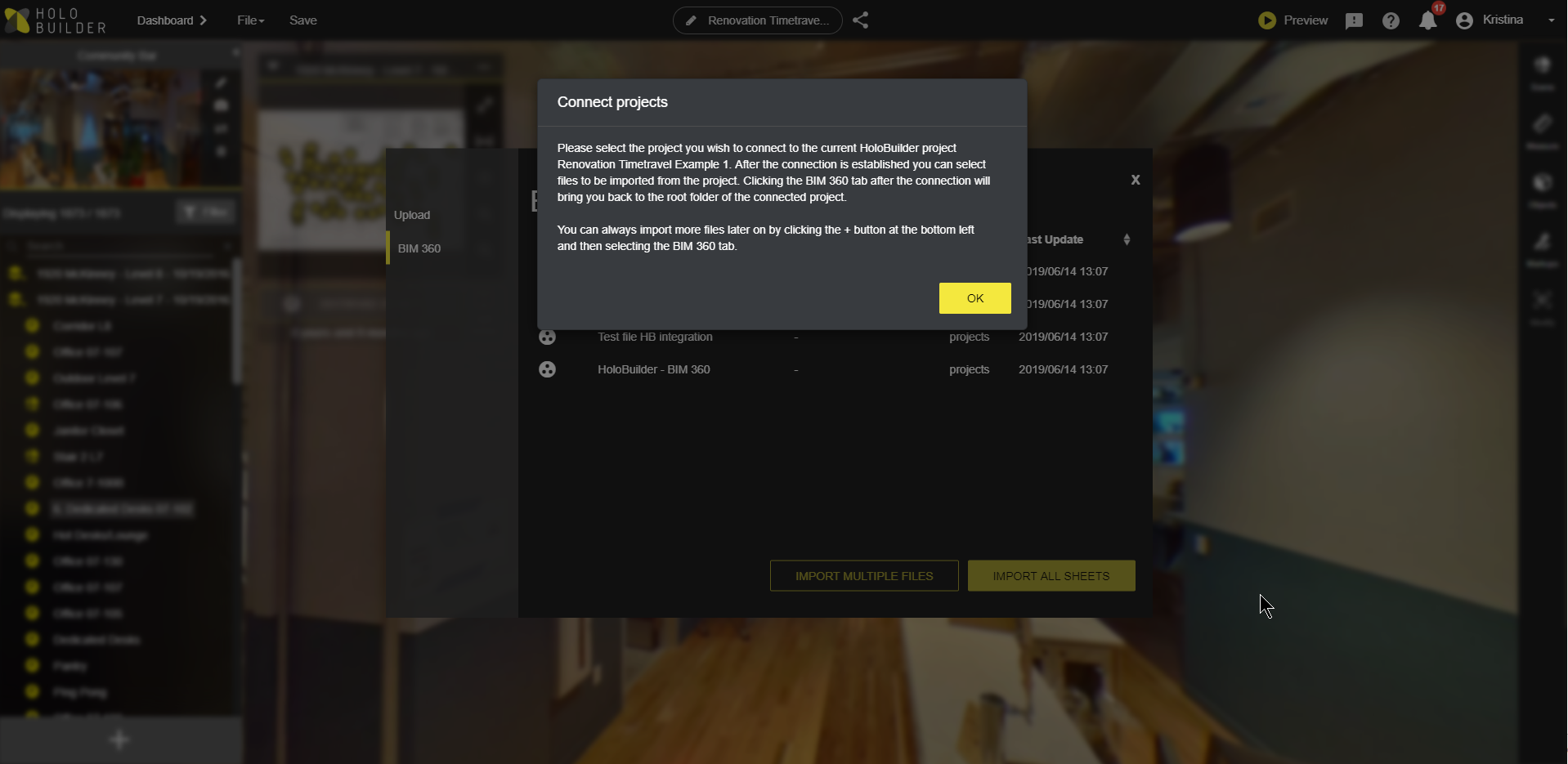Click IMPORT ALL SHEETS button
Viewport: 1568px width, 764px height.
click(x=1051, y=576)
